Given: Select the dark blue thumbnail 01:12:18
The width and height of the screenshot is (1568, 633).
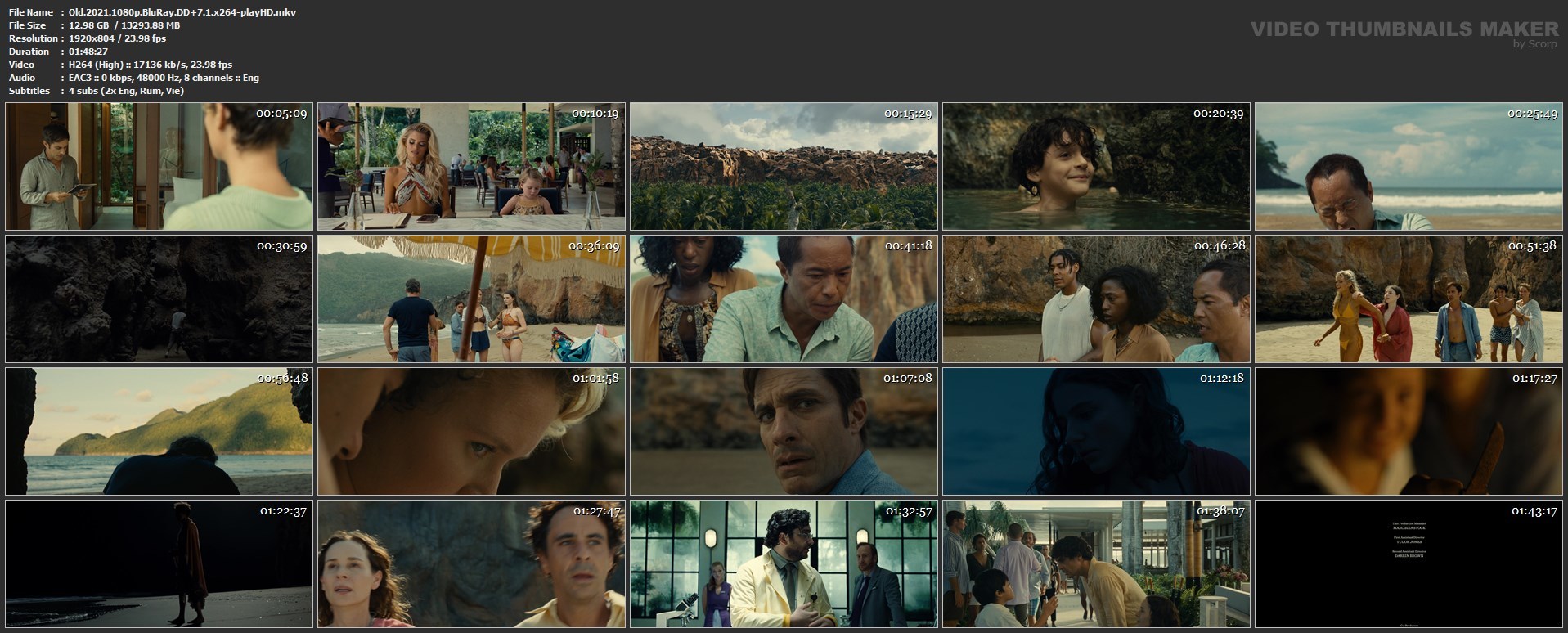Looking at the screenshot, I should pyautogui.click(x=1096, y=431).
